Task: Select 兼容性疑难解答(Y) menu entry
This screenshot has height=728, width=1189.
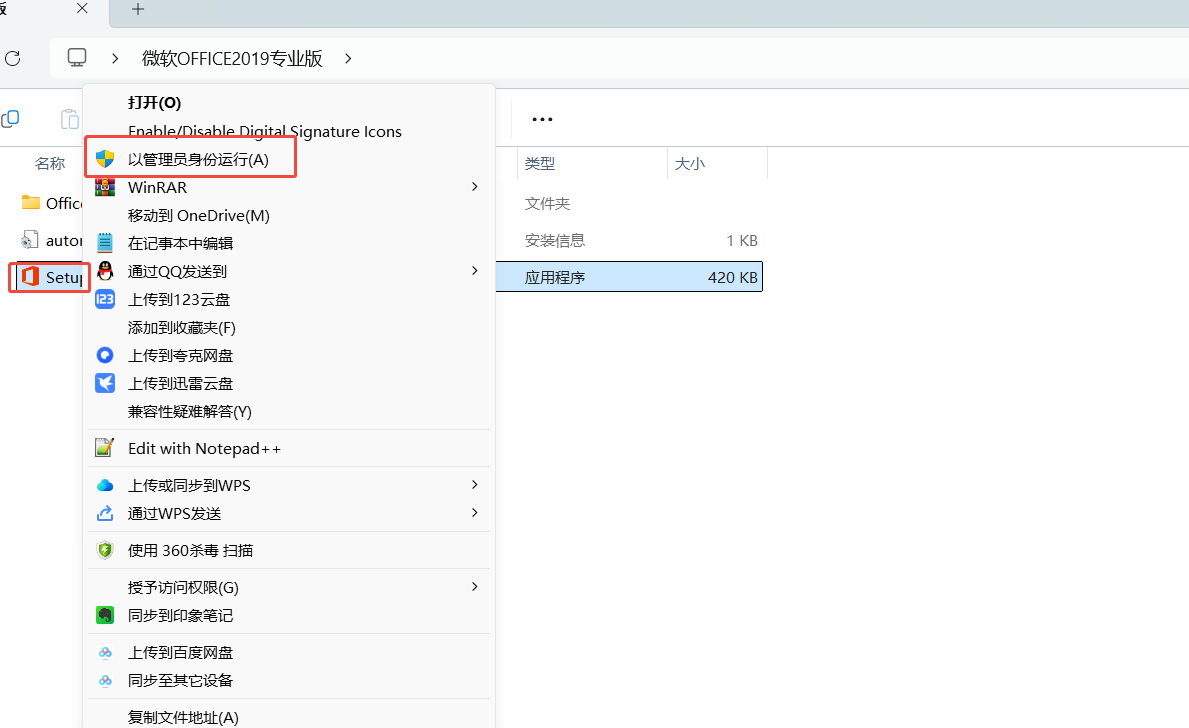Action: tap(190, 411)
